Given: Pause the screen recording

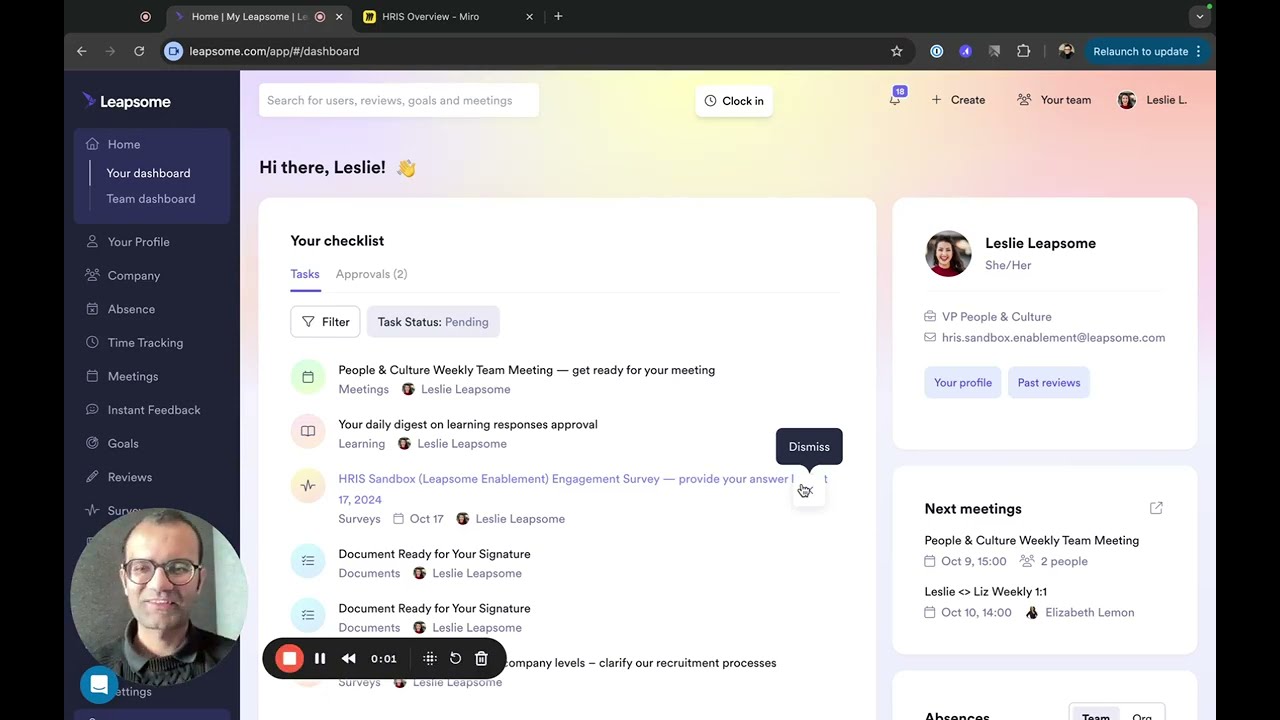Looking at the screenshot, I should [320, 658].
